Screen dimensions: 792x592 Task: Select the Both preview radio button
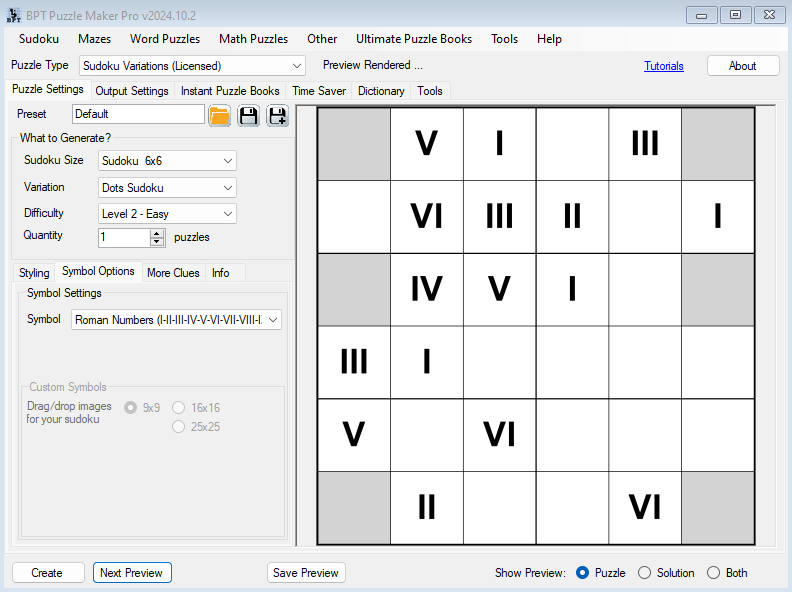[713, 573]
